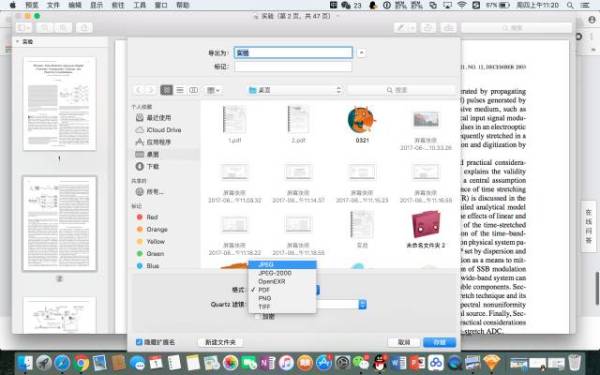Open QQ penguin app from the Dock

tap(380, 362)
